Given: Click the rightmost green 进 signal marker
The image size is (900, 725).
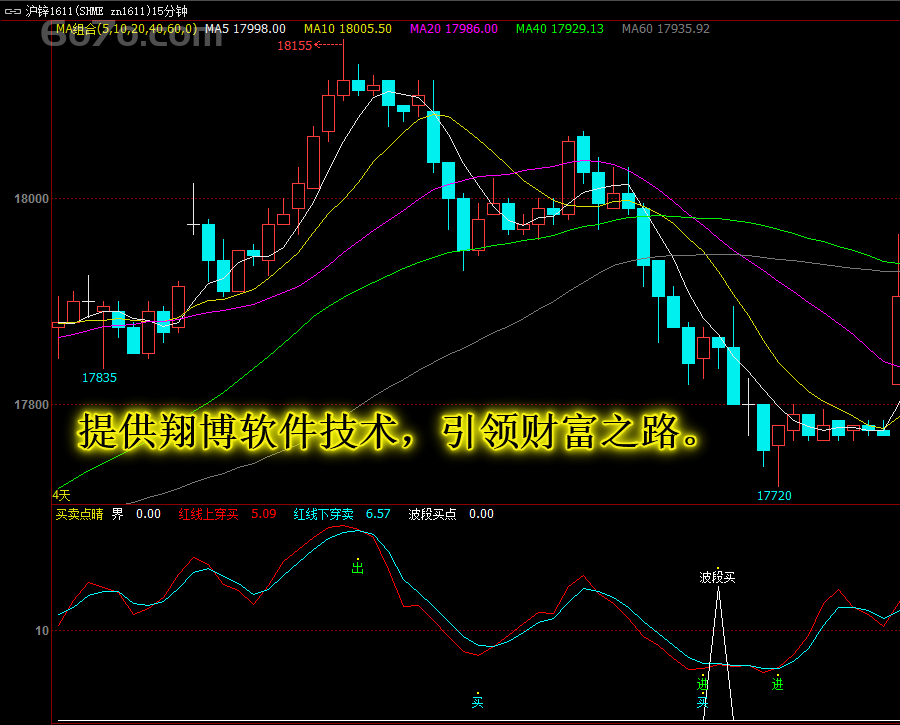Looking at the screenshot, I should tap(777, 683).
